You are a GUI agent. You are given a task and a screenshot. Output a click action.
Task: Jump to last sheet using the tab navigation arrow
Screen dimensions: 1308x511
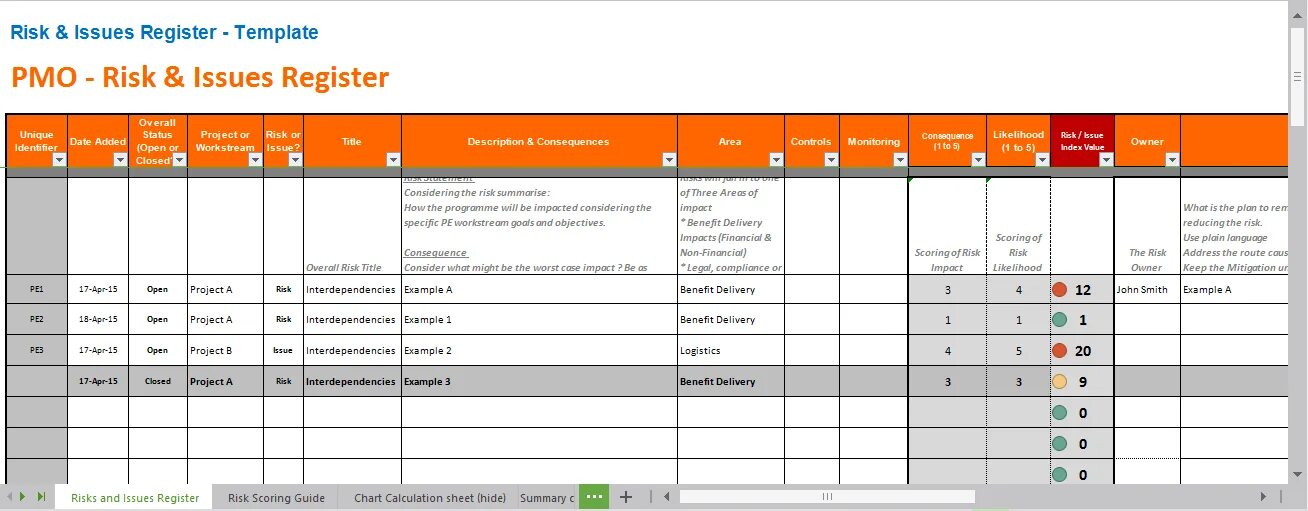pos(41,497)
